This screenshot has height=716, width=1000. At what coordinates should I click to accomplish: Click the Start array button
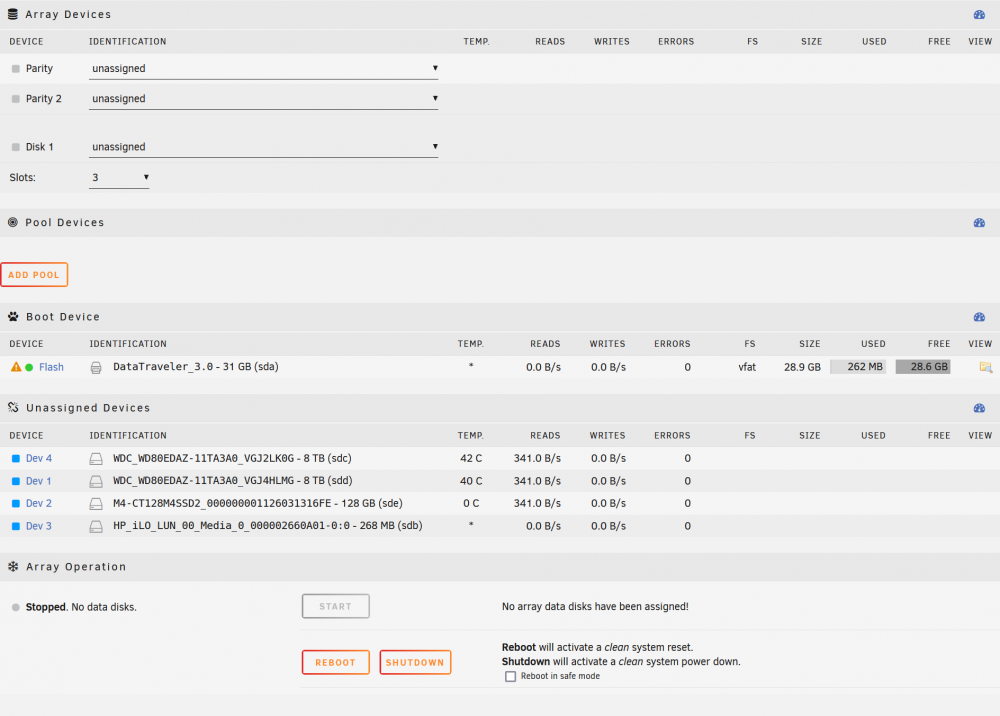pos(335,606)
